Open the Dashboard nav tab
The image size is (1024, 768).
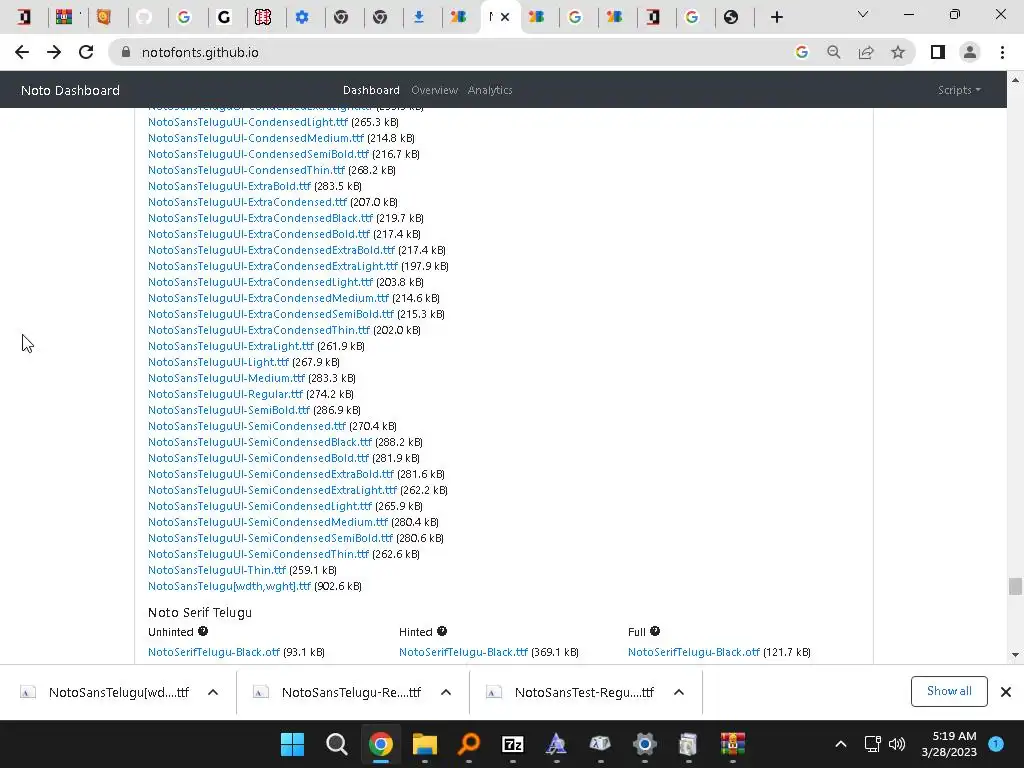pos(371,90)
